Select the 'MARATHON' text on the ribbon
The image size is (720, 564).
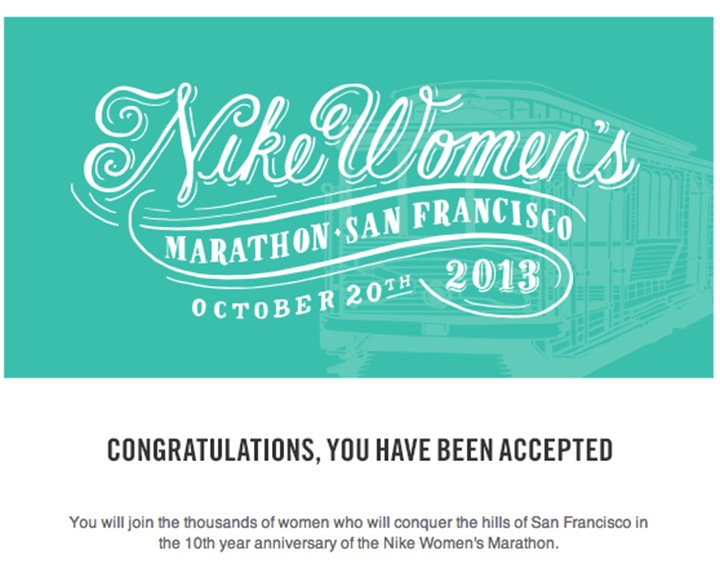(246, 244)
